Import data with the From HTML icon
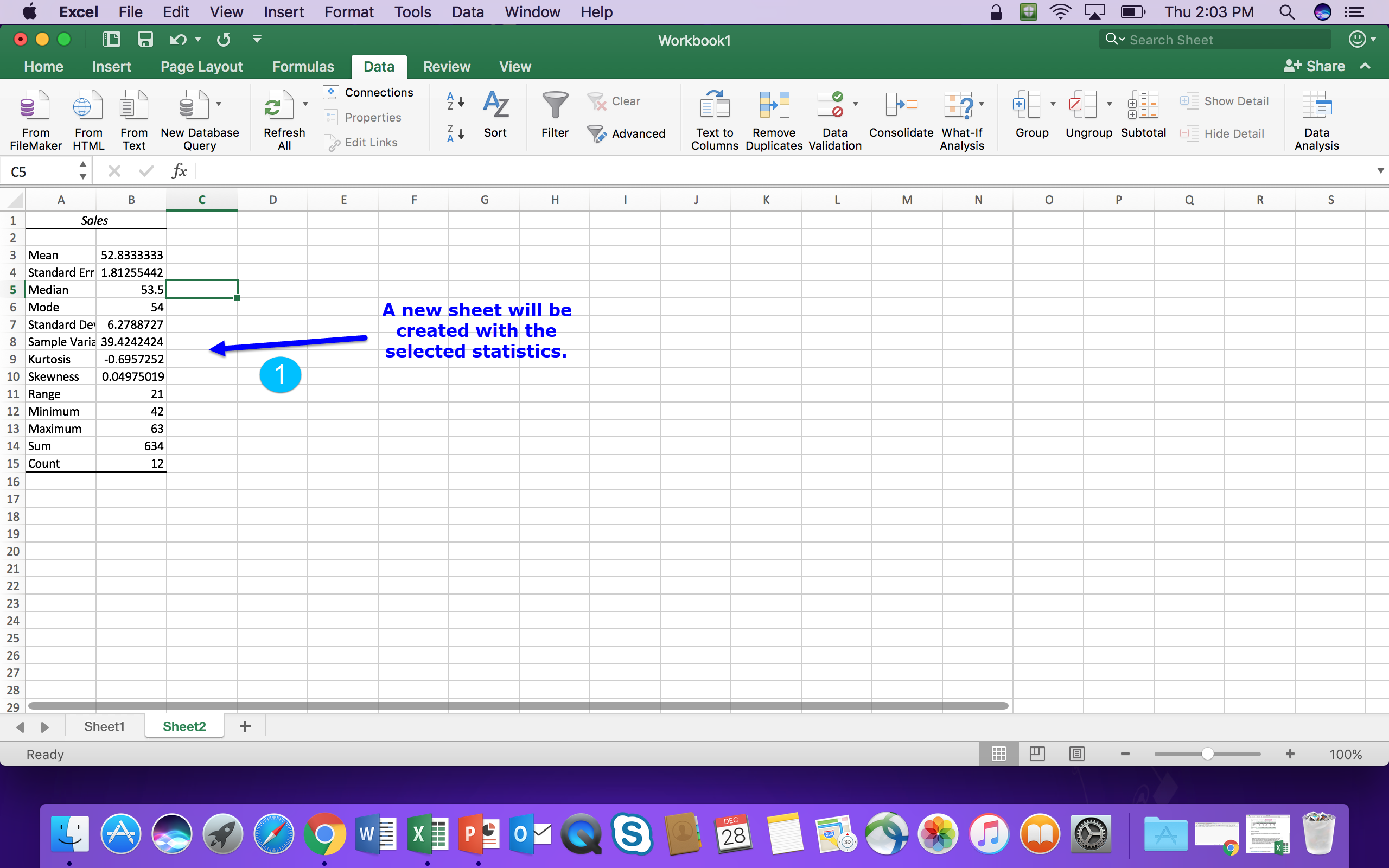The image size is (1389, 868). point(88,106)
